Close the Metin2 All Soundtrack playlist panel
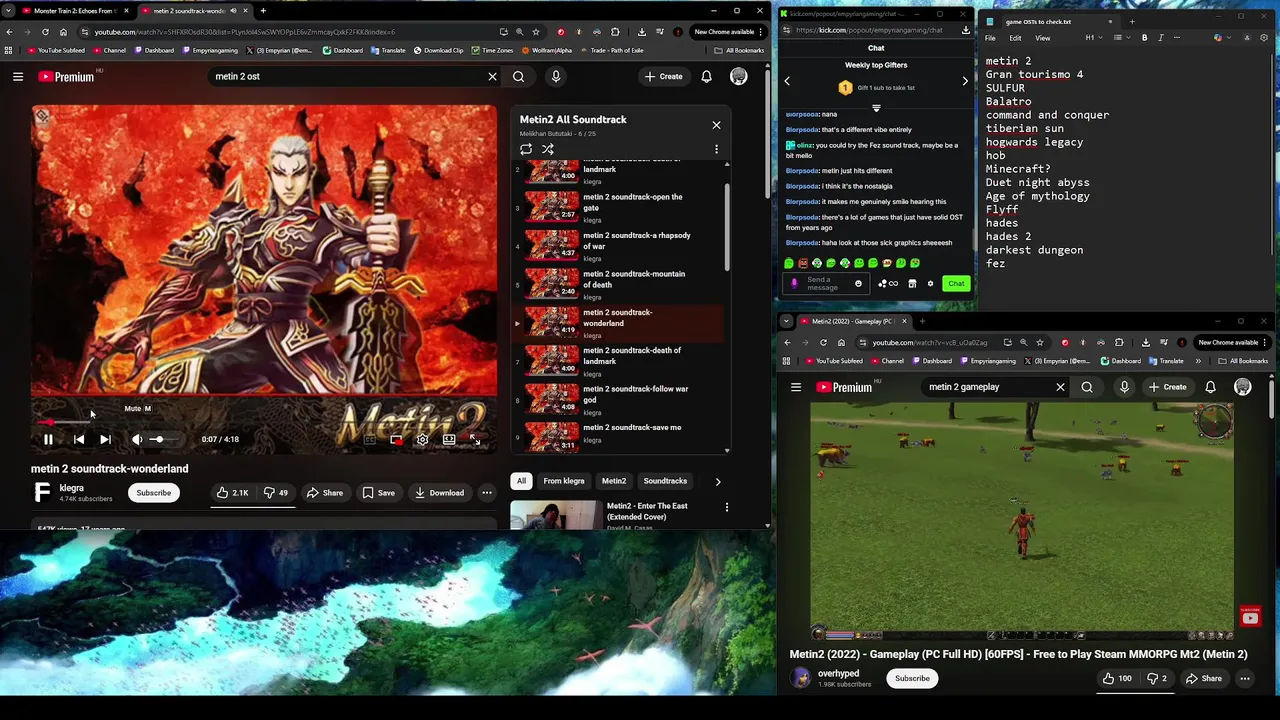1280x720 pixels. coord(716,125)
